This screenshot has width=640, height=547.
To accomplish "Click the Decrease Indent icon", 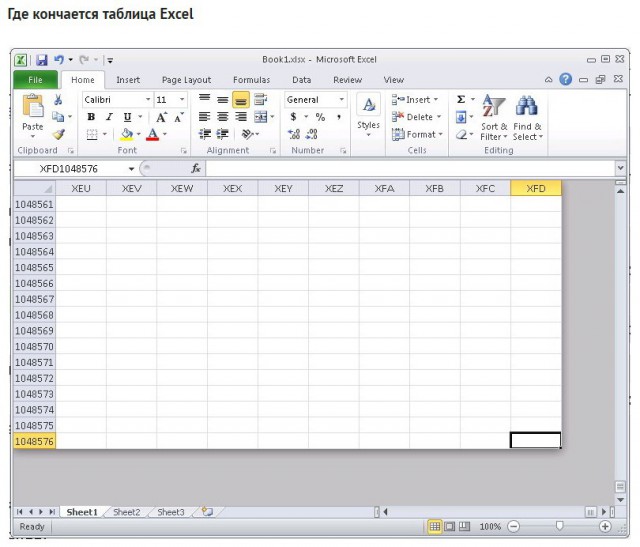I will pos(204,134).
